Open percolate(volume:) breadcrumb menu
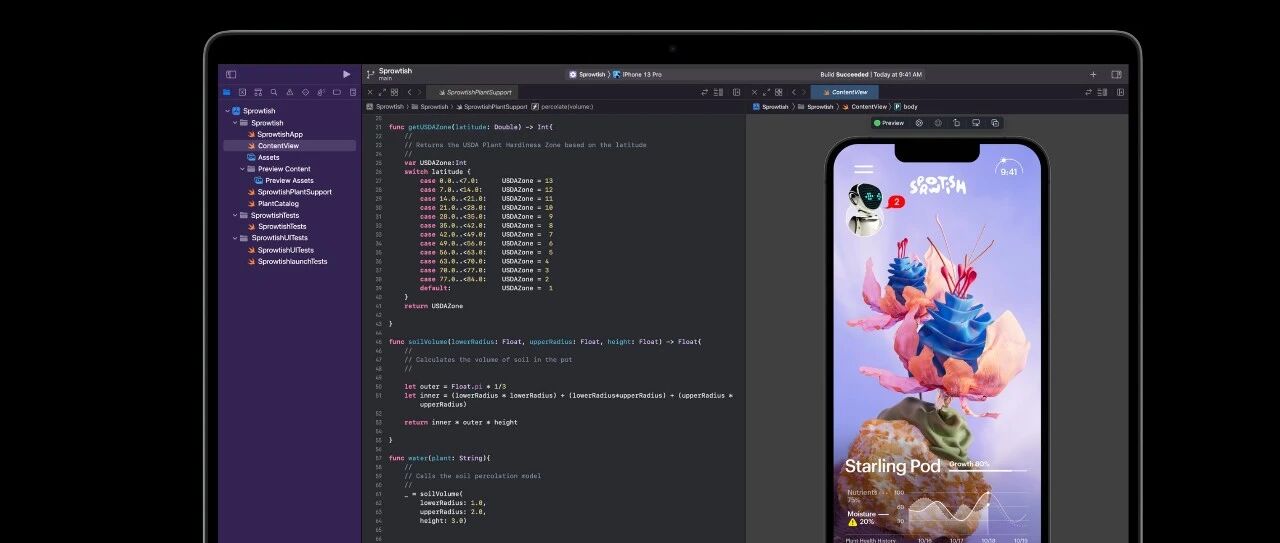1280x543 pixels. tap(563, 106)
